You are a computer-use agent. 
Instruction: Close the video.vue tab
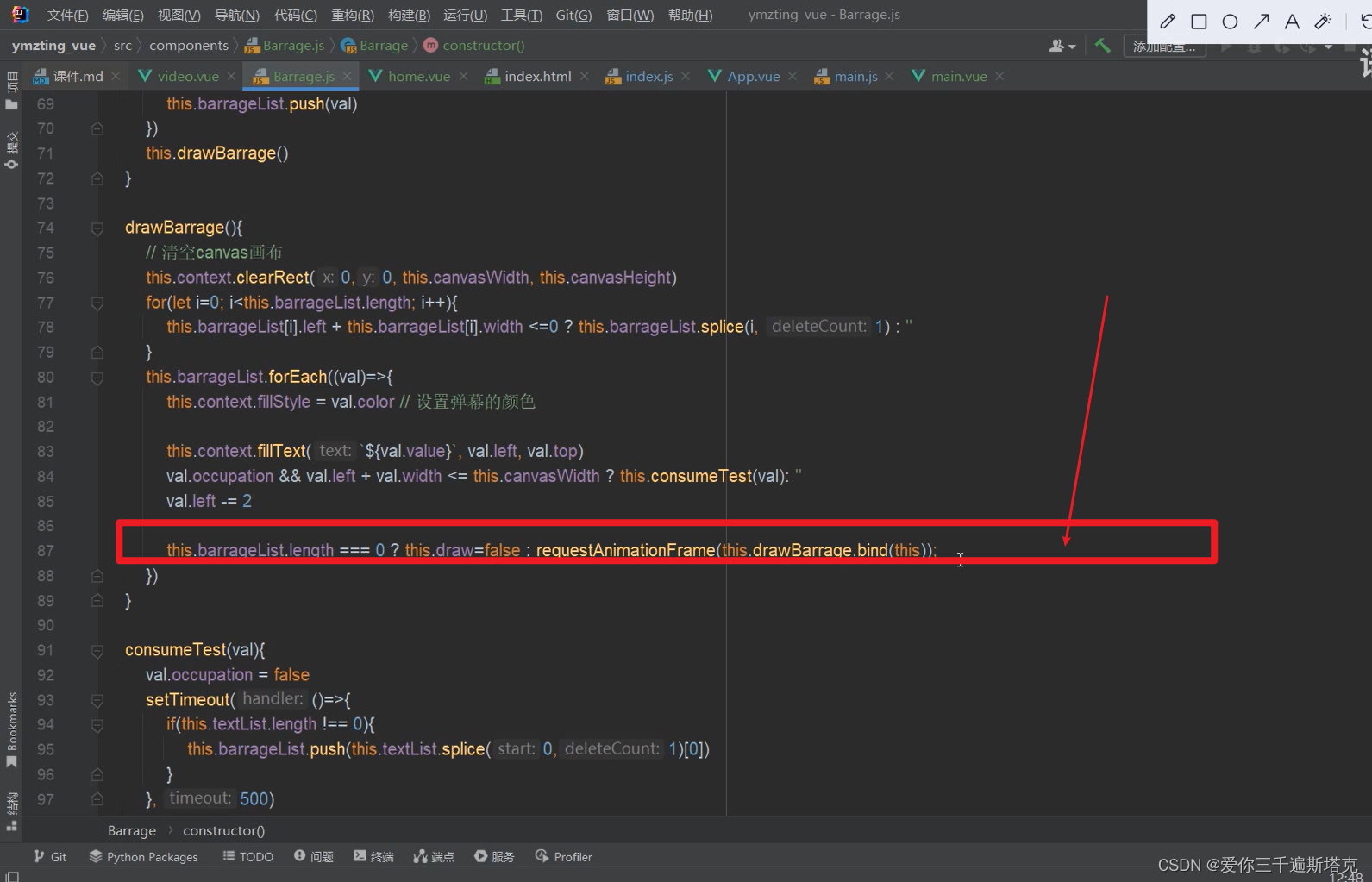click(231, 76)
